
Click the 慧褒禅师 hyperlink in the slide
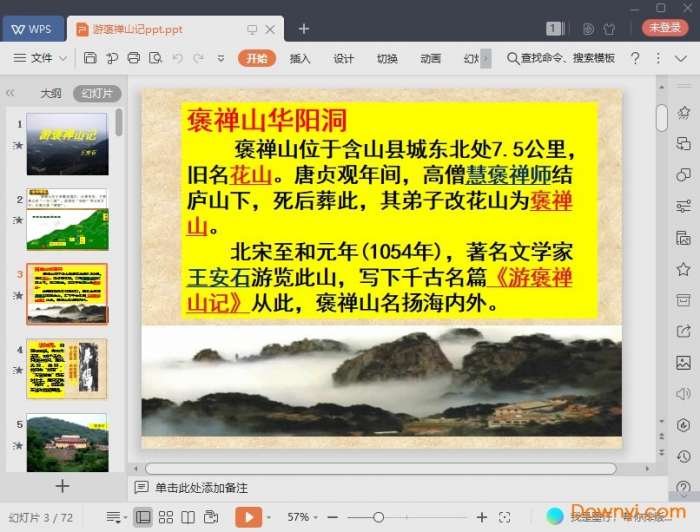(508, 175)
